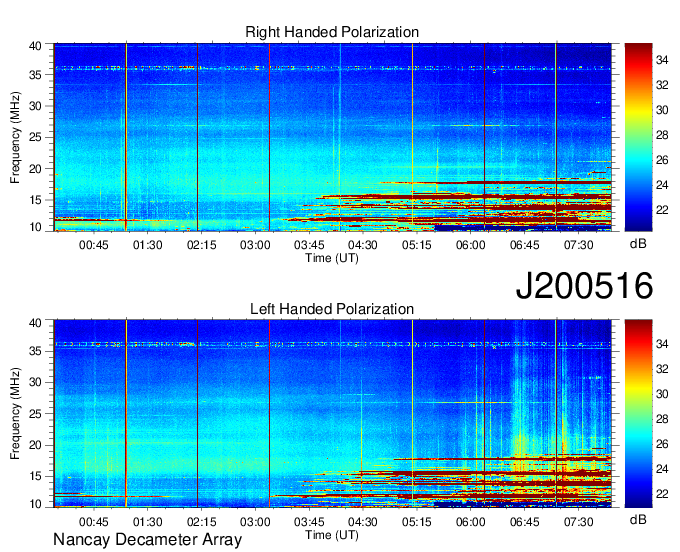Click the 04:30 tick under left-handed plot

pos(363,522)
